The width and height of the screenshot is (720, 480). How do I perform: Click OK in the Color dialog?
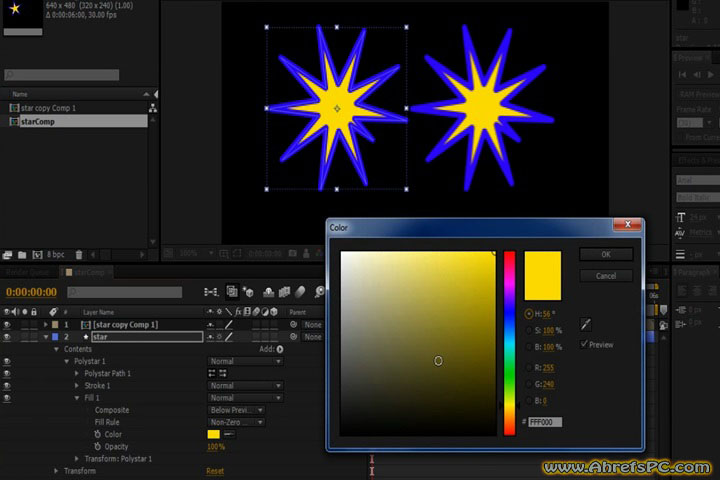pos(606,254)
